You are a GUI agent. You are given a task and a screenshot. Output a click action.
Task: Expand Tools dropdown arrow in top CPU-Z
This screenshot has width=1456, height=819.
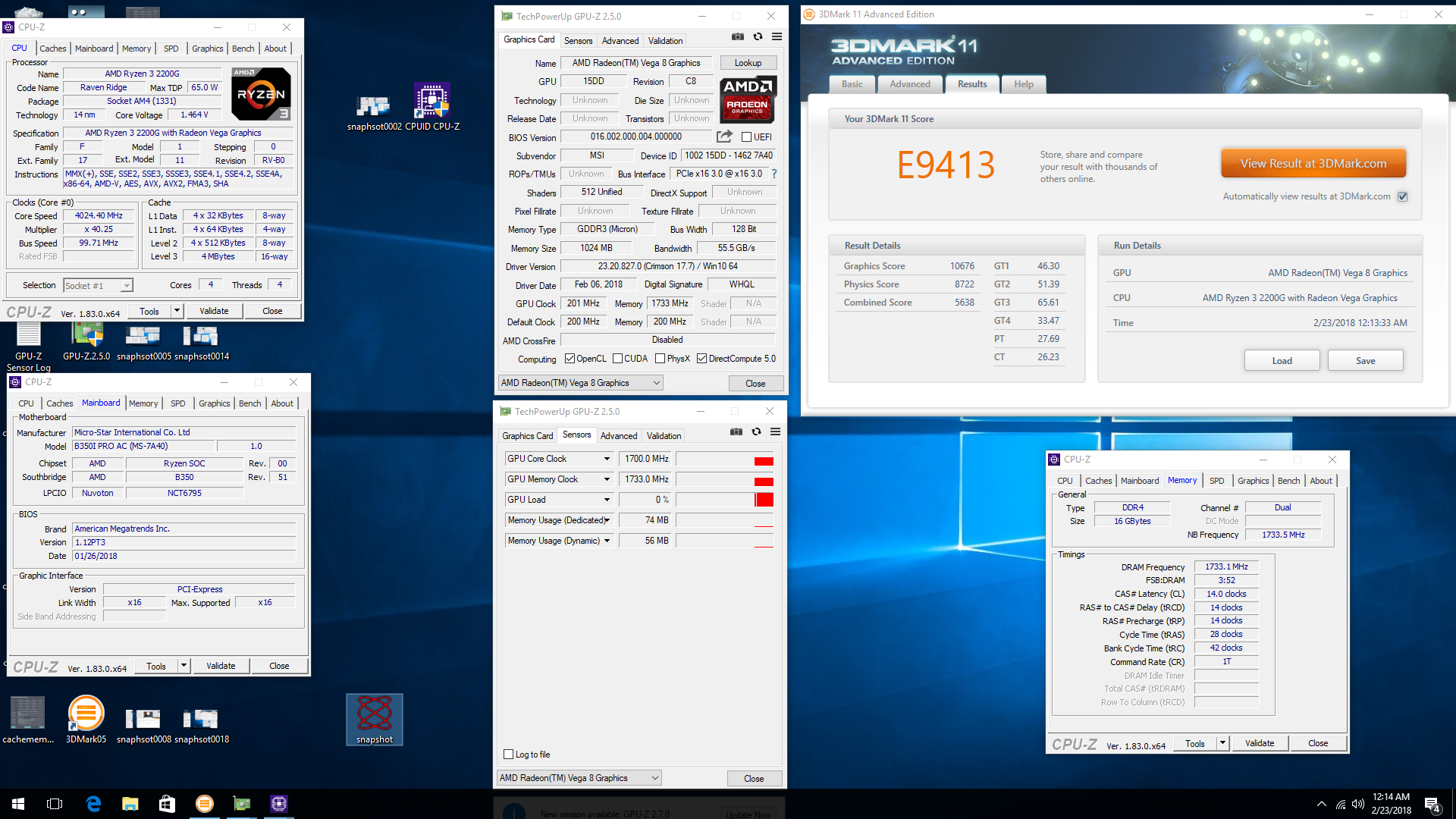pyautogui.click(x=177, y=311)
